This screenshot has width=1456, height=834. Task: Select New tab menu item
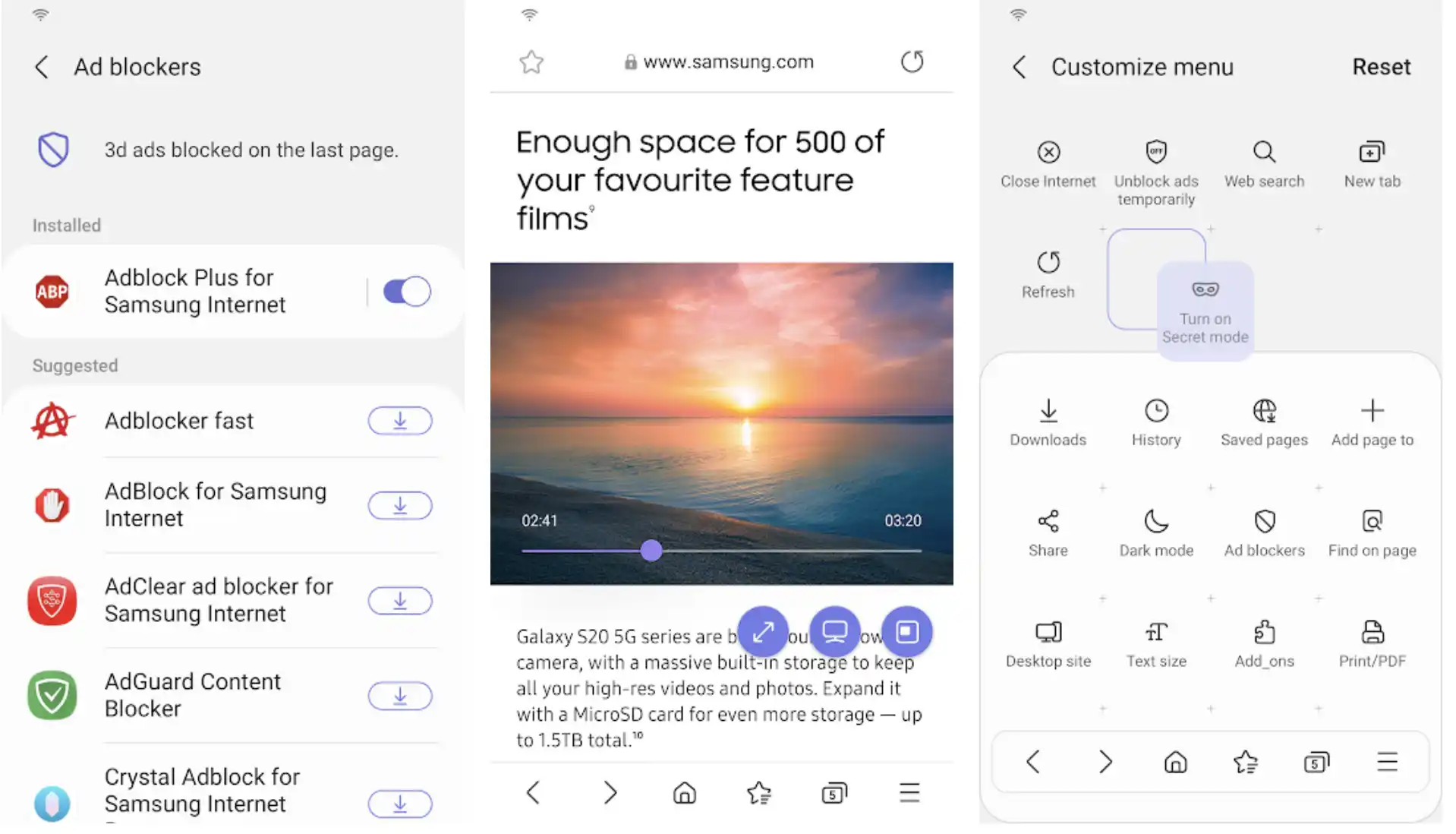click(x=1372, y=164)
